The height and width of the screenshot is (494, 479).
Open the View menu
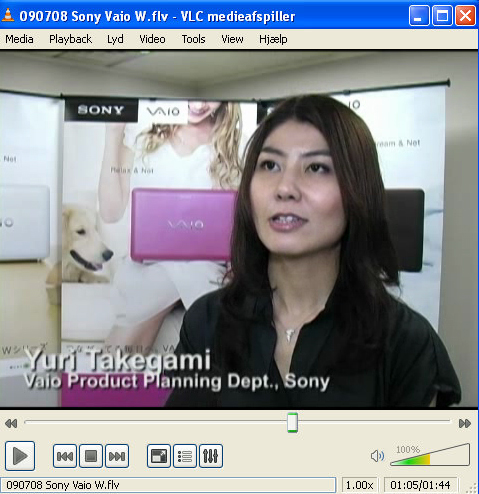[232, 39]
